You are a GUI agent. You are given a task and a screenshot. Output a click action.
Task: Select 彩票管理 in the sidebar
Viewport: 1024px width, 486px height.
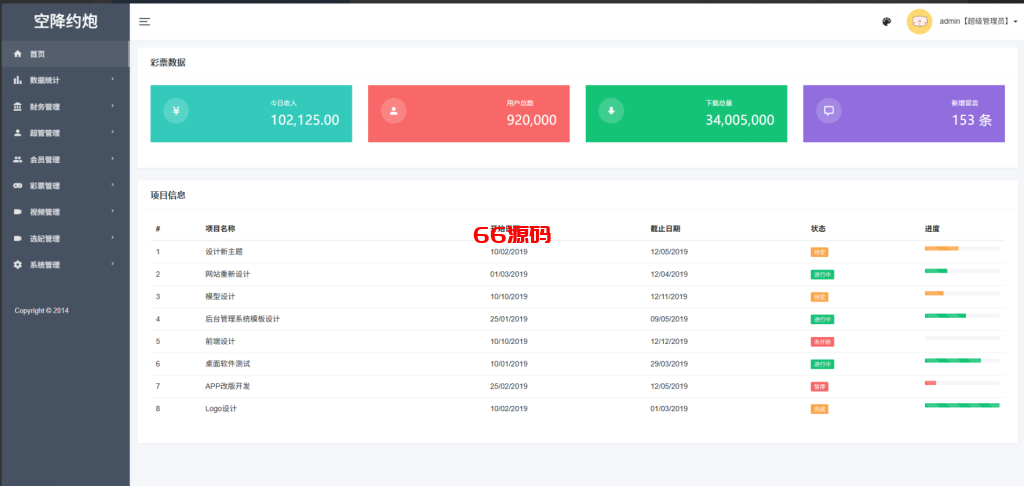[65, 186]
